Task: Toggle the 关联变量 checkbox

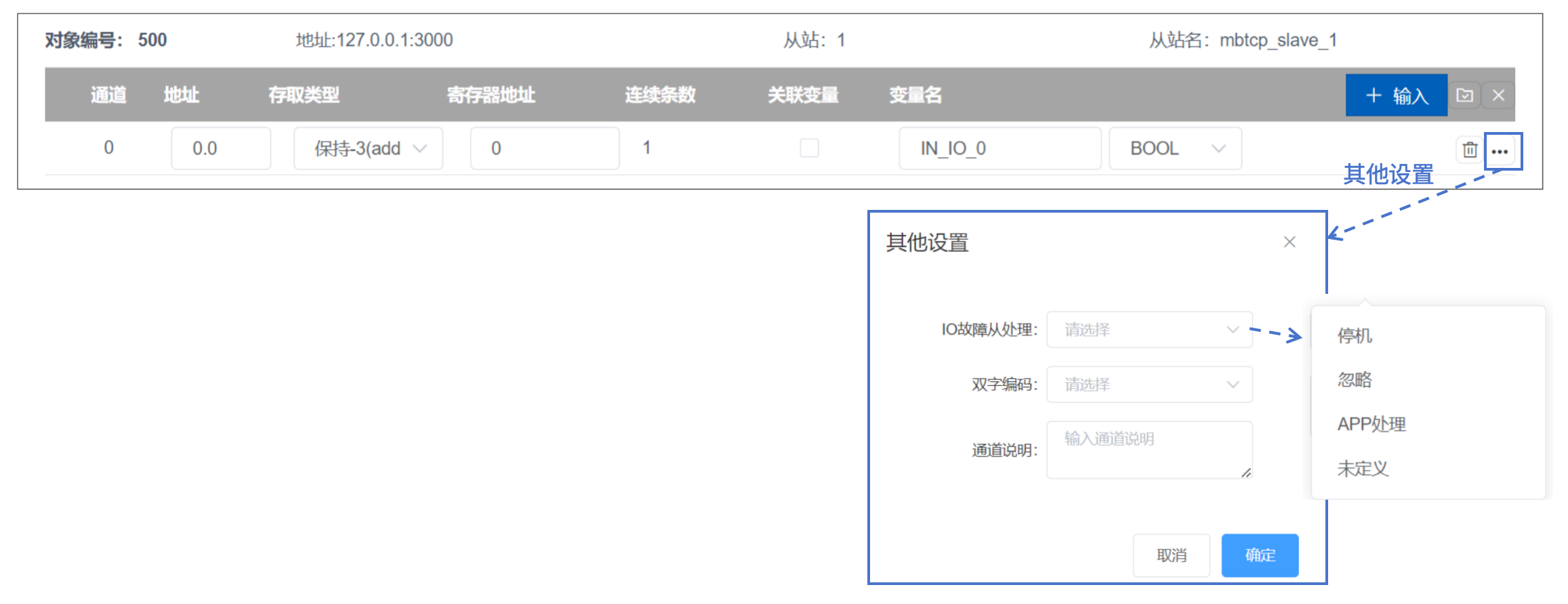Action: tap(809, 148)
